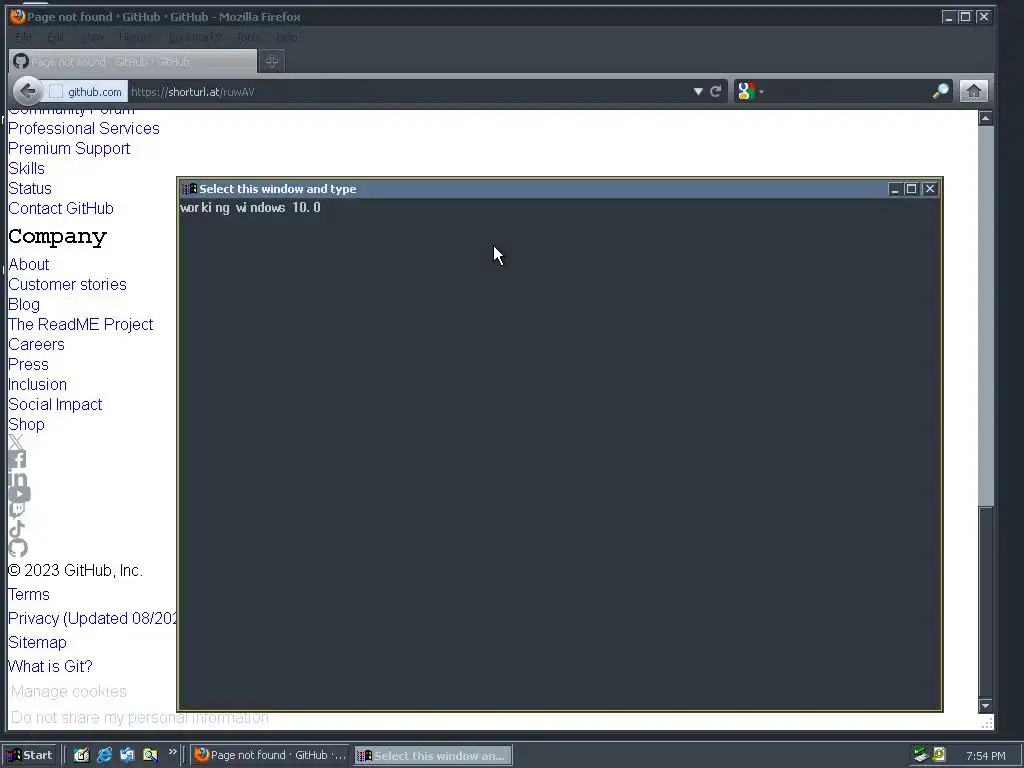
Task: Go back with the Firefox back arrow
Action: click(x=27, y=91)
